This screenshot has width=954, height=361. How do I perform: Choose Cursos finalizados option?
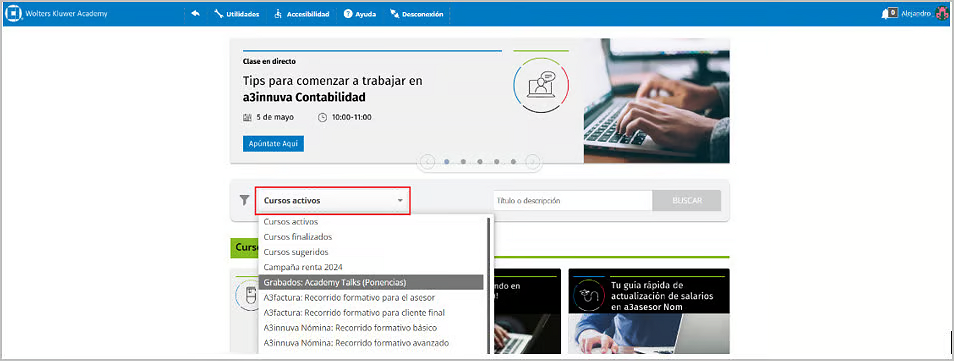(371, 237)
